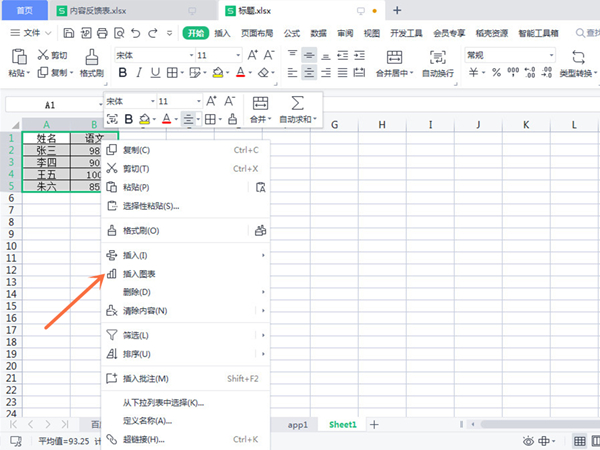The image size is (600, 450).
Task: Click the Merge and Center (合并居中) ribbon button
Action: [394, 62]
